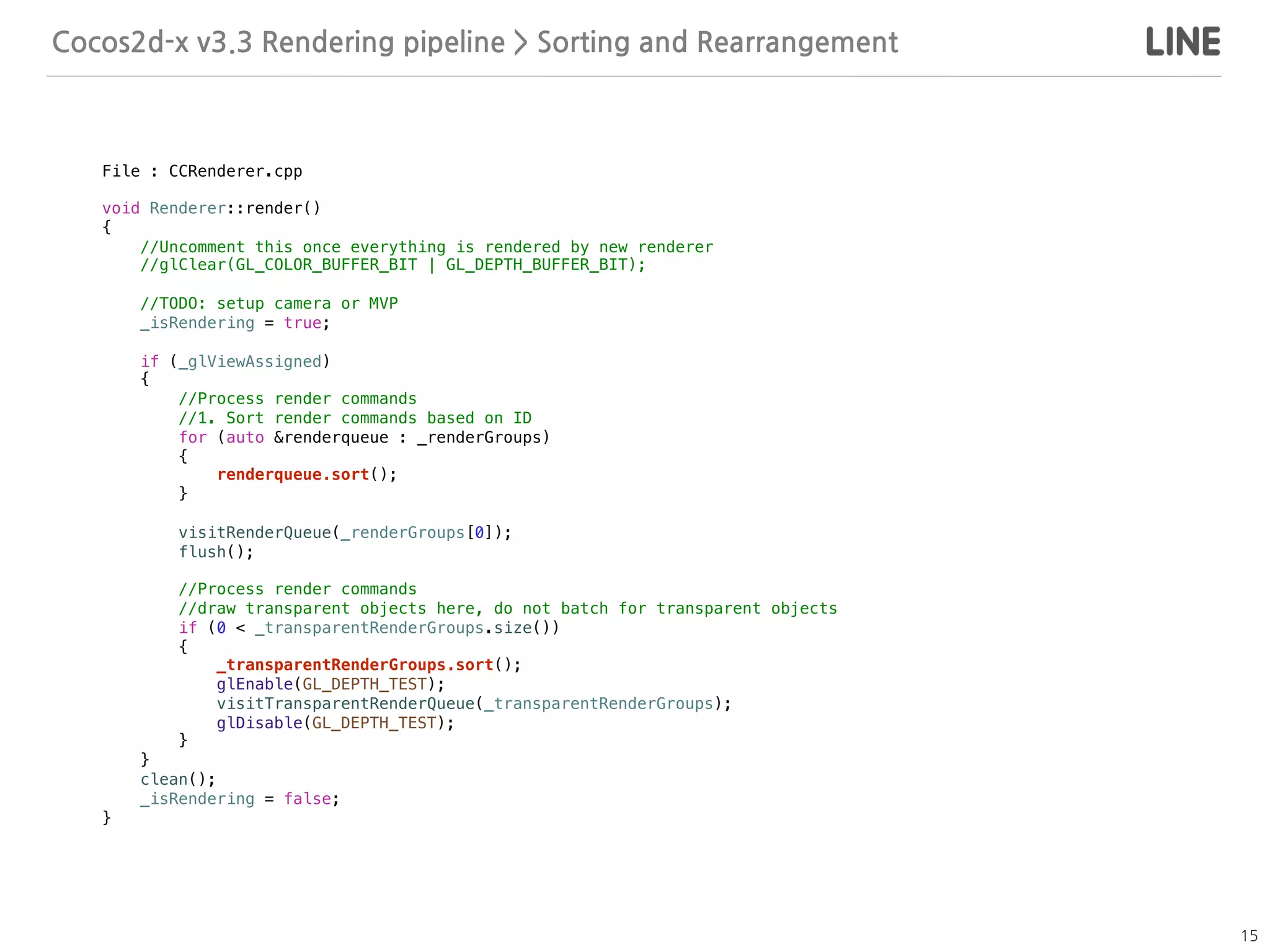Click the flush() call
1270x952 pixels.
216,552
